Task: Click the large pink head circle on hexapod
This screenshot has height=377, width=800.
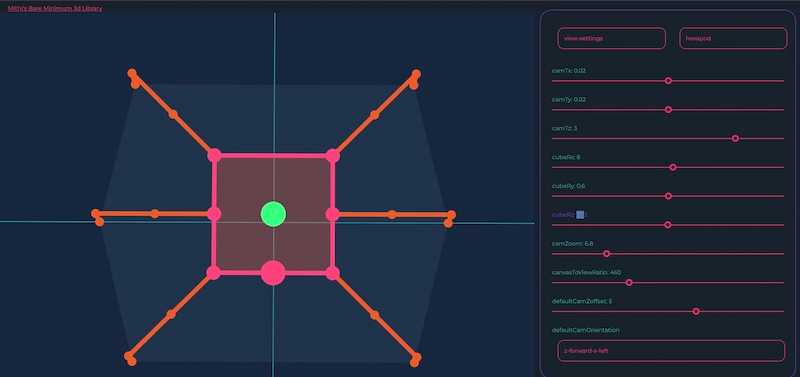Action: tap(273, 273)
